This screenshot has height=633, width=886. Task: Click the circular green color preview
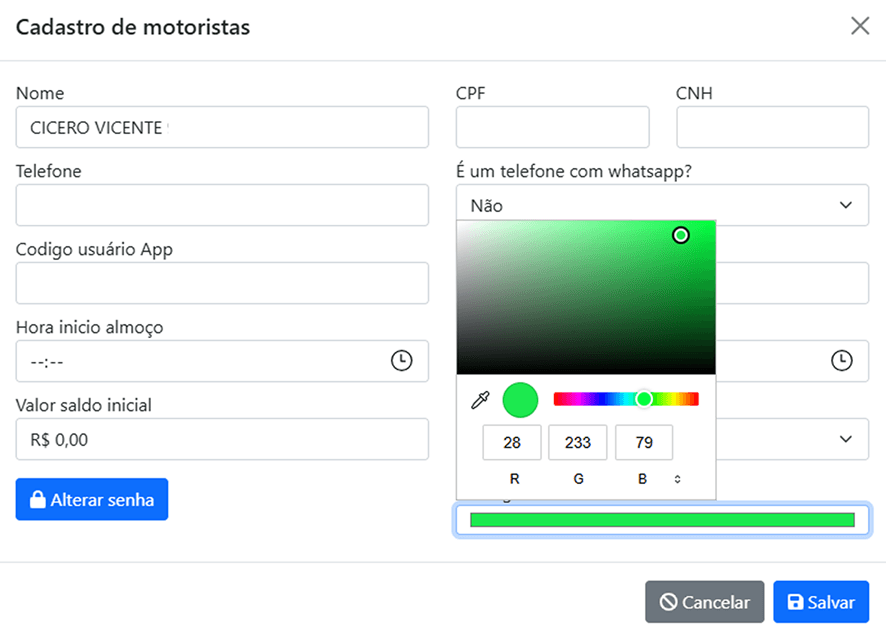(520, 399)
